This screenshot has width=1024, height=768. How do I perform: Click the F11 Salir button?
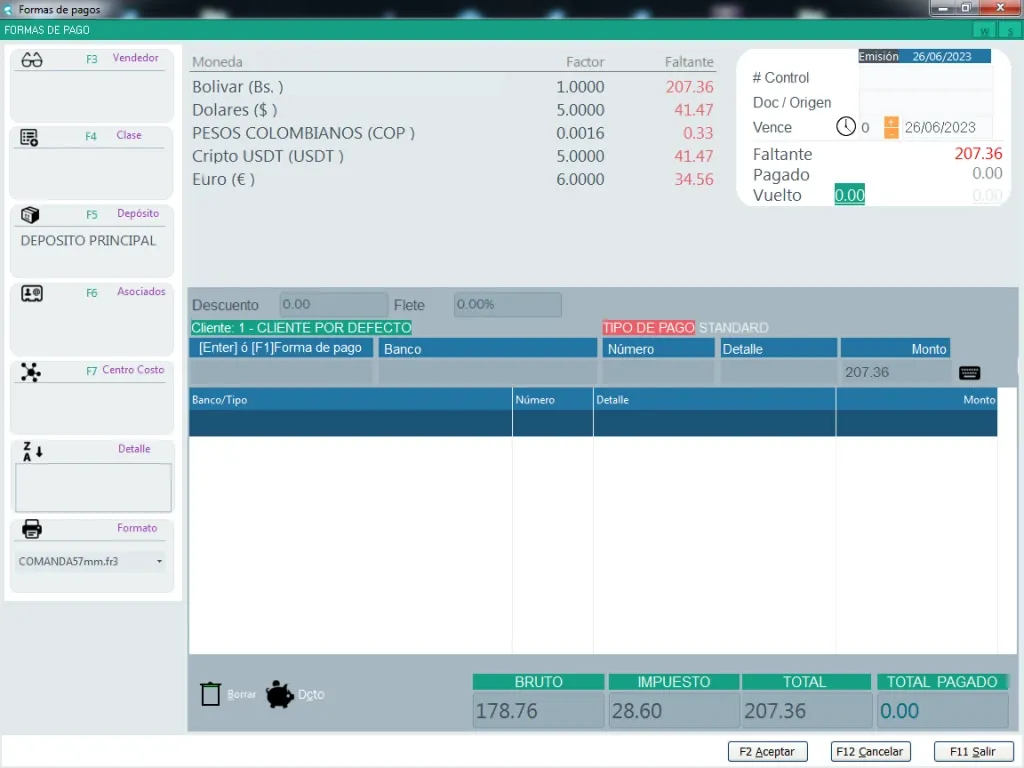click(973, 751)
